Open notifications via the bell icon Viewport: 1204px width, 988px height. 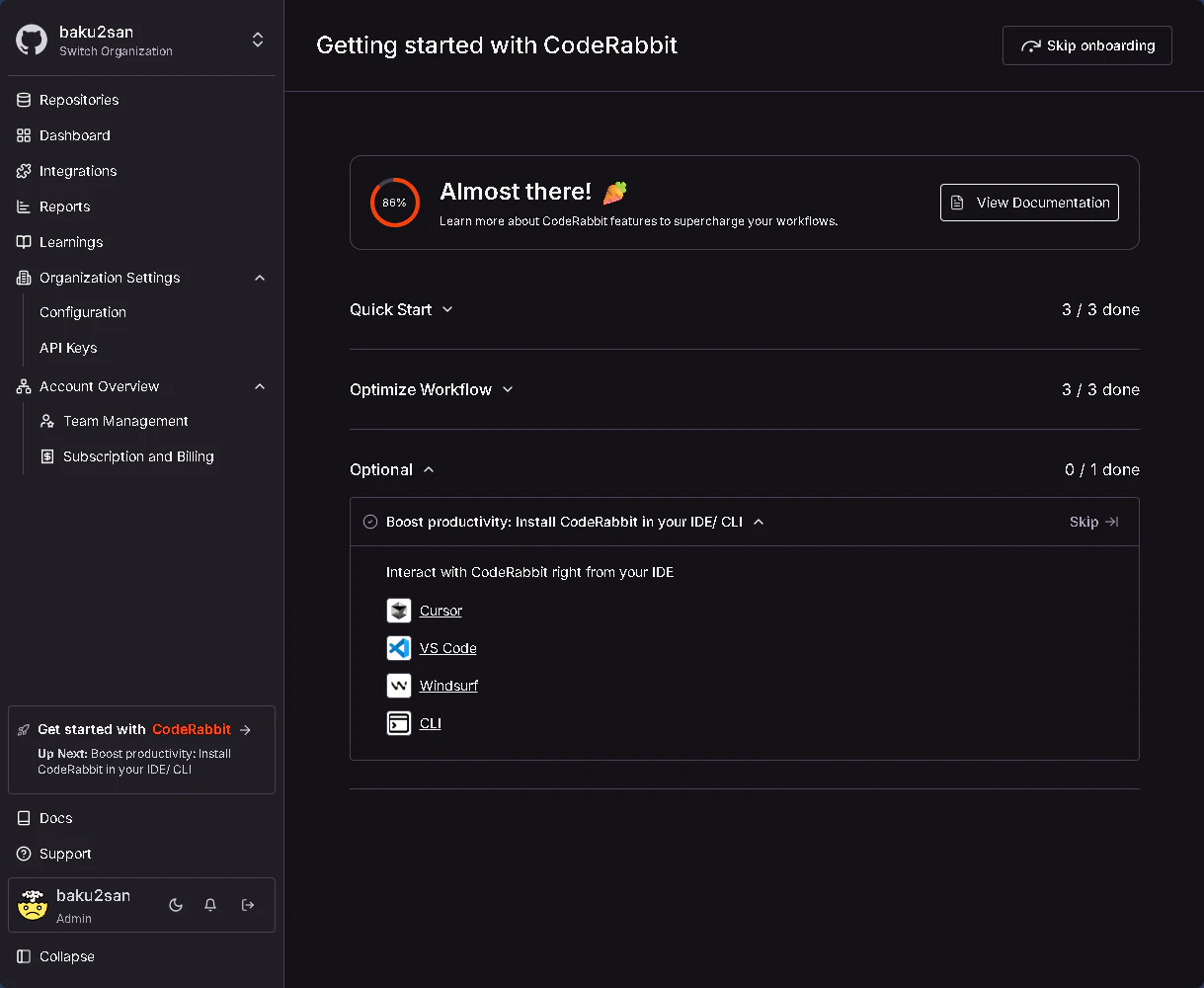(x=210, y=905)
